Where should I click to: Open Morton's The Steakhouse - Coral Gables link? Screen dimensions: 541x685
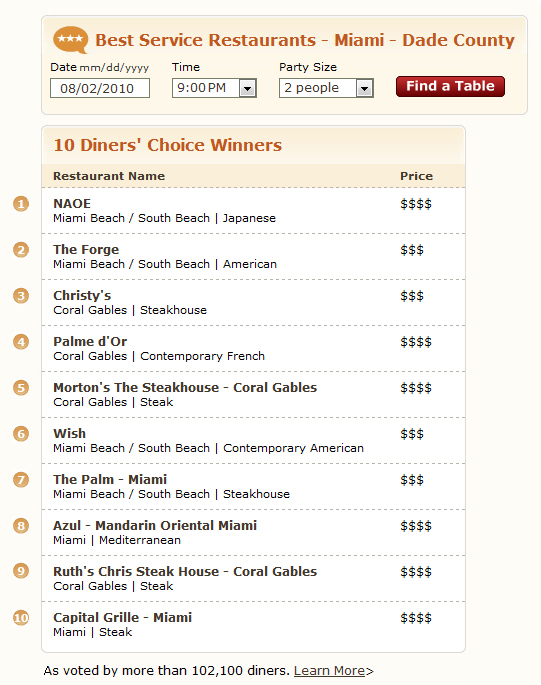pos(185,387)
